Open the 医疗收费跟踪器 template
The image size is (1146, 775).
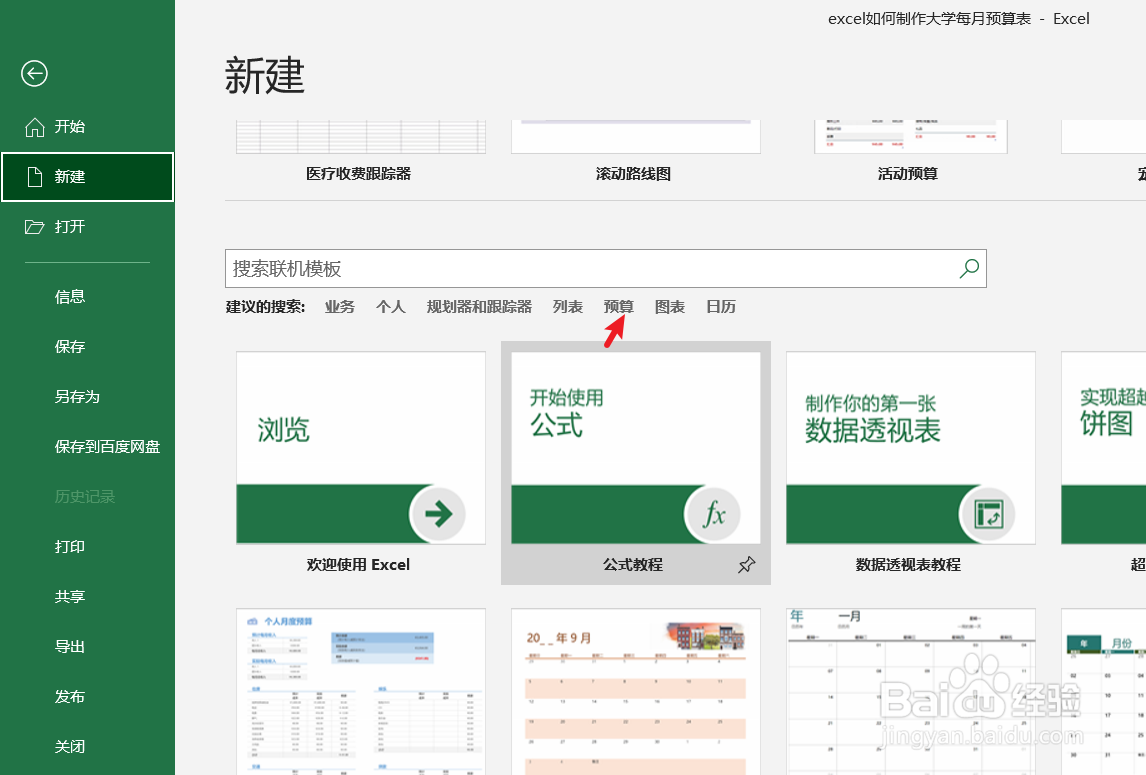360,135
